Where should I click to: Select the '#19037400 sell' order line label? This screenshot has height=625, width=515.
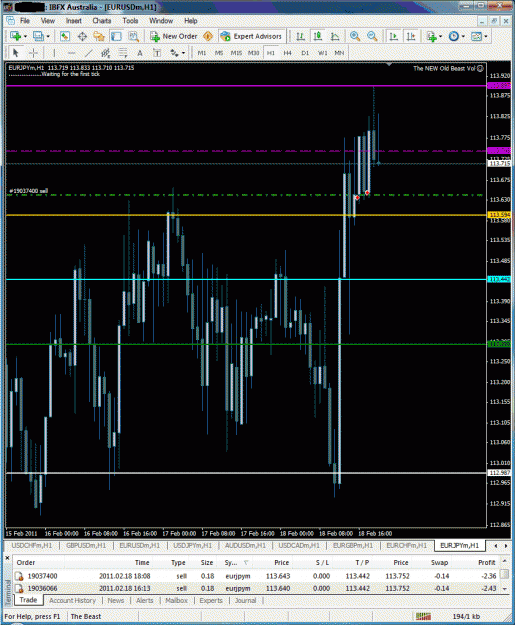pyautogui.click(x=28, y=191)
